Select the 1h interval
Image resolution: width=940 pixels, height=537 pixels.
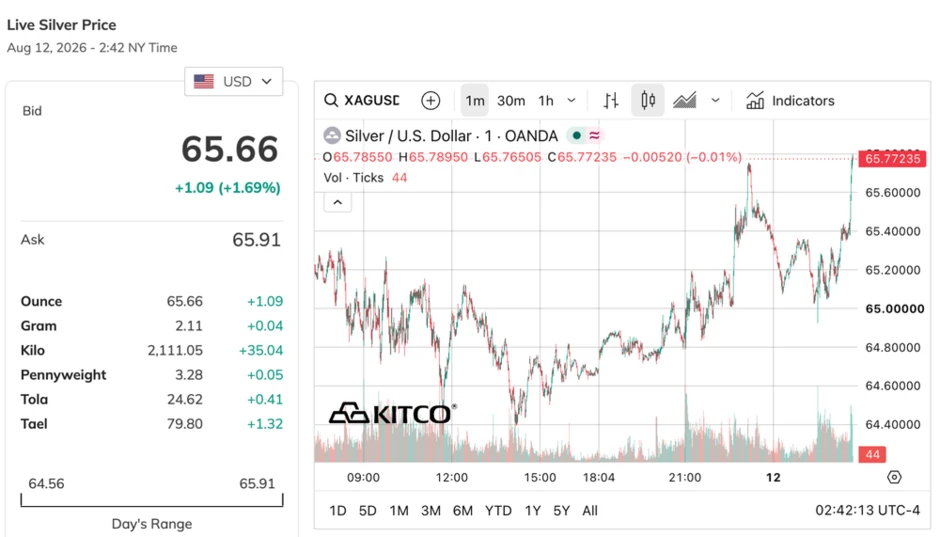546,100
